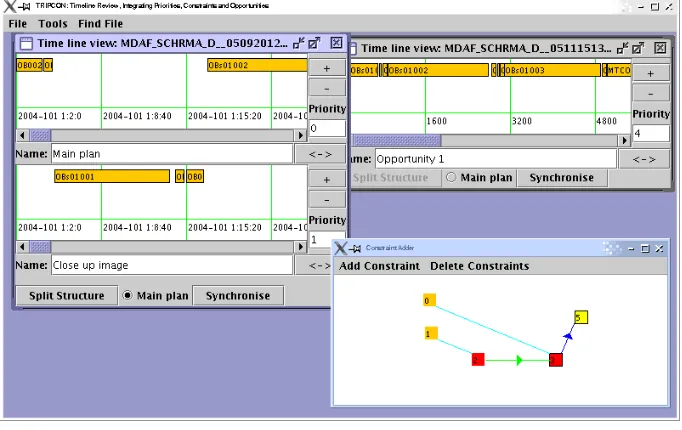The width and height of the screenshot is (682, 430).
Task: Select Main plan radio in left timeline window
Action: (127, 295)
